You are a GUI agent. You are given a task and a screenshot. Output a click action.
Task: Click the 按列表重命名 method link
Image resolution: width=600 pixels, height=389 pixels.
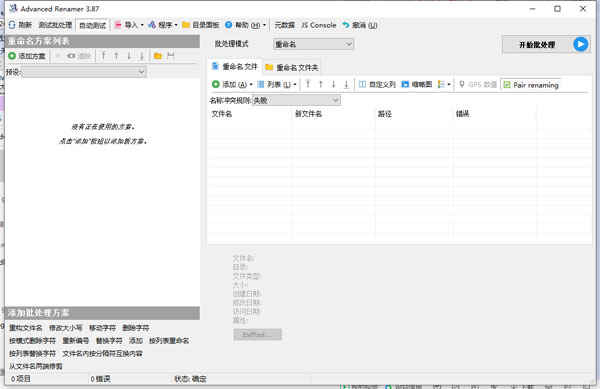click(x=169, y=340)
